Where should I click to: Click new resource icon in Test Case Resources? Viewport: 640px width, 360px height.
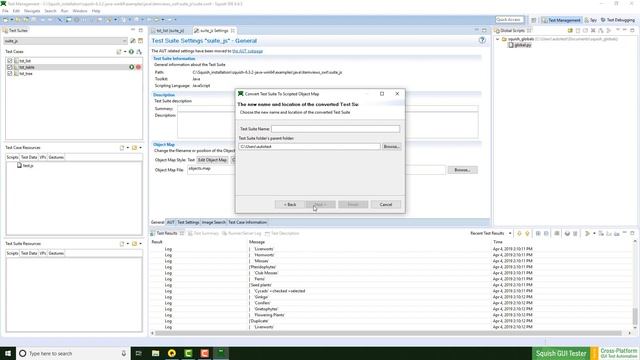coord(122,148)
